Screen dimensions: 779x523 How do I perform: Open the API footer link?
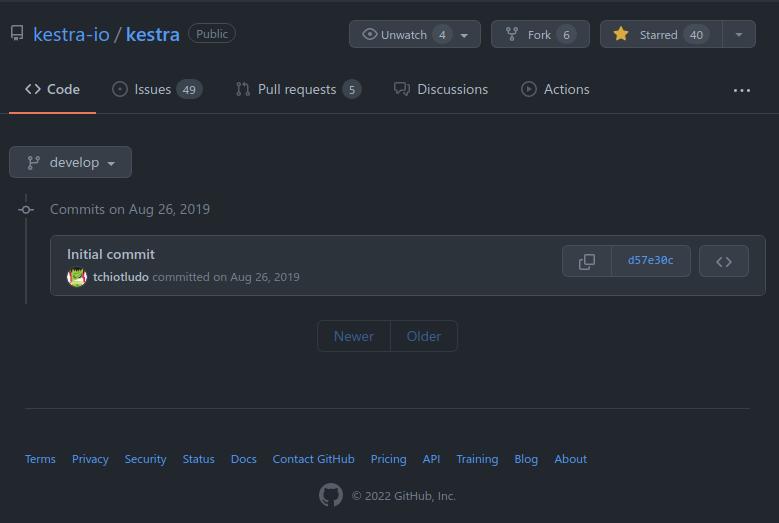431,459
